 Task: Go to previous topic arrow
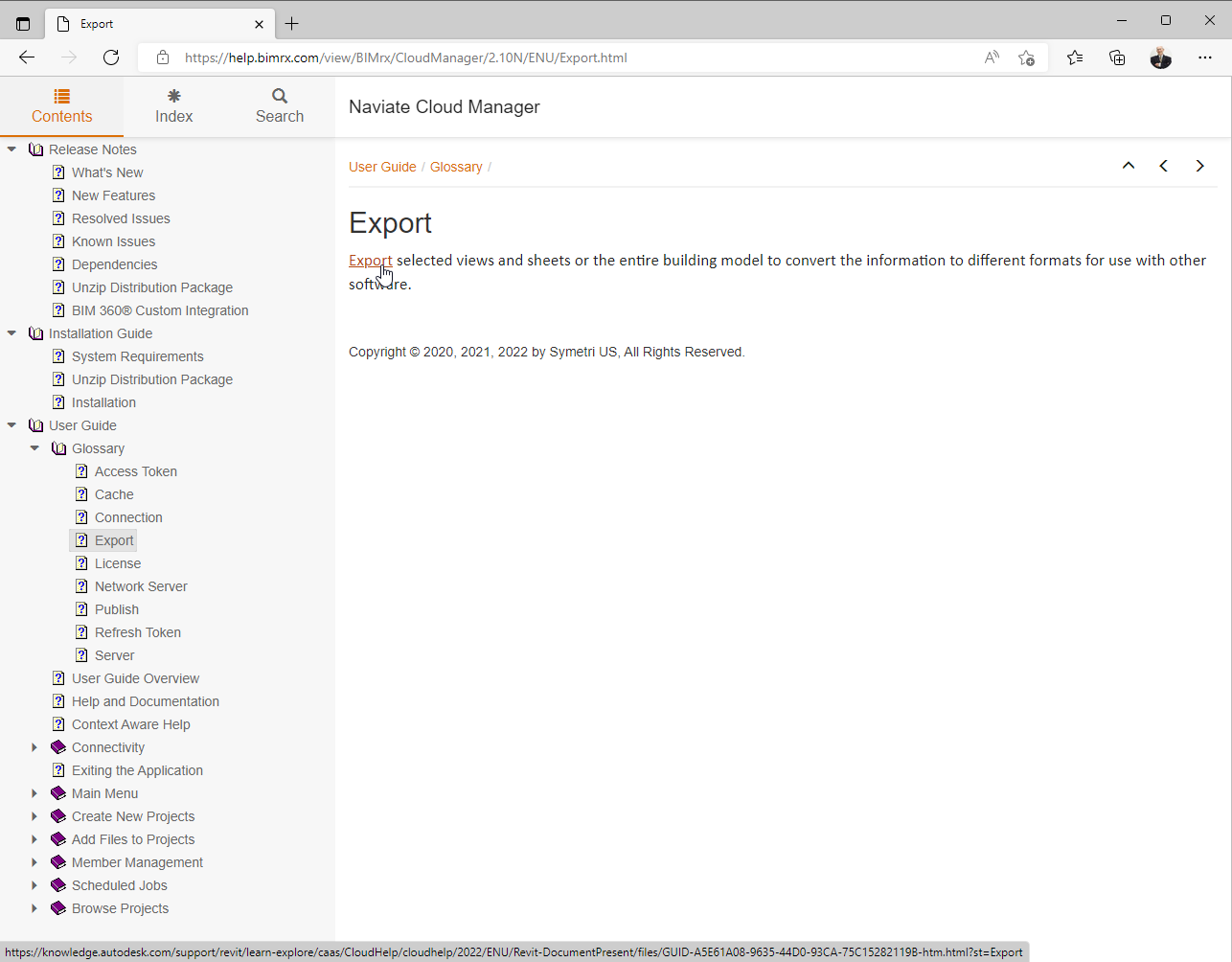point(1164,166)
